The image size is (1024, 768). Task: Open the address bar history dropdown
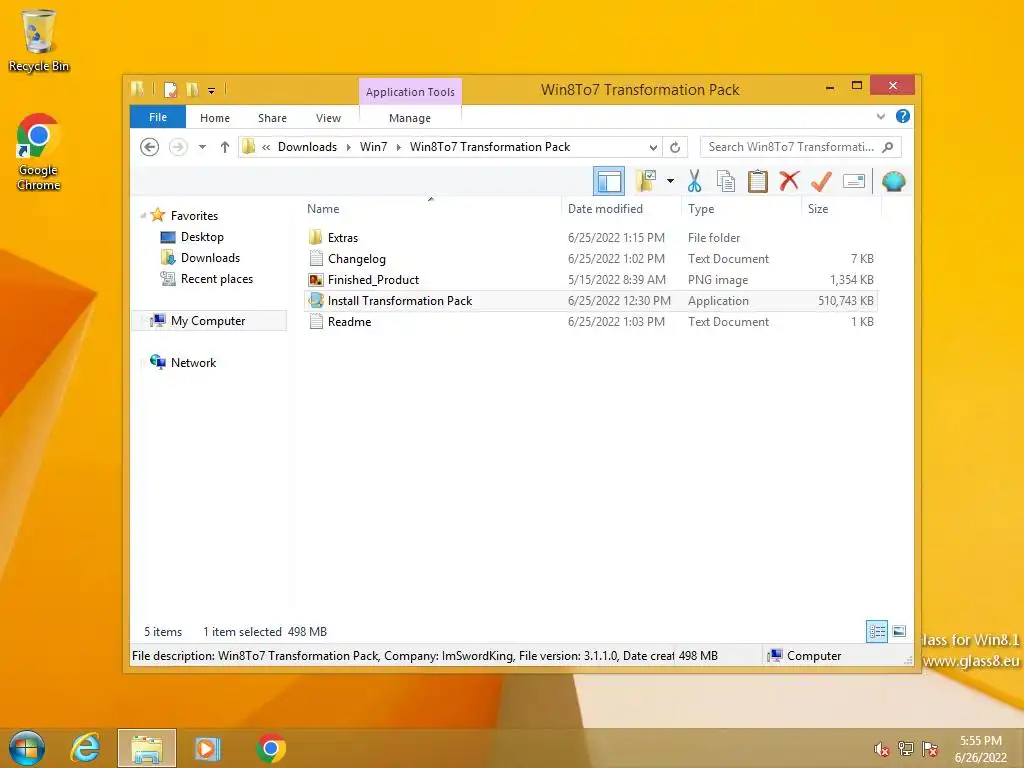click(x=653, y=148)
